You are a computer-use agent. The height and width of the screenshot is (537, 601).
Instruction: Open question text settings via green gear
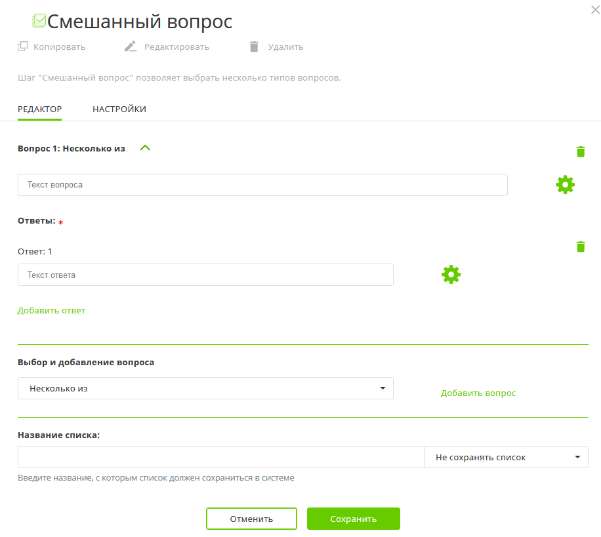pyautogui.click(x=565, y=185)
